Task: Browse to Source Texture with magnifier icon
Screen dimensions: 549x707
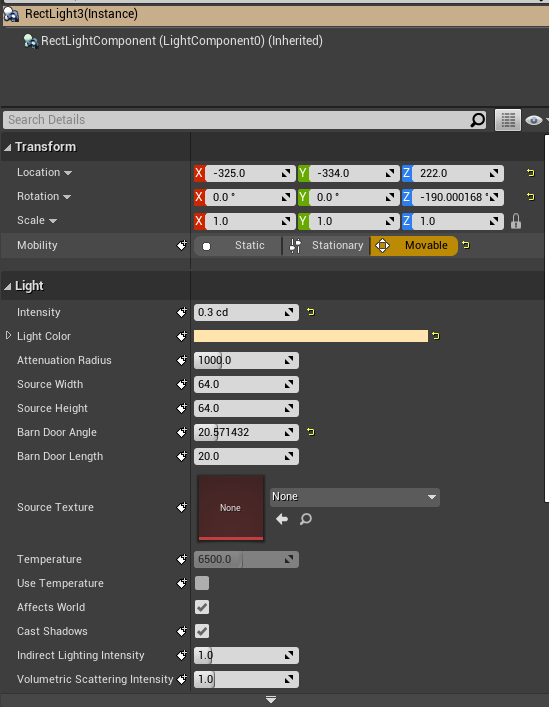Action: 306,519
